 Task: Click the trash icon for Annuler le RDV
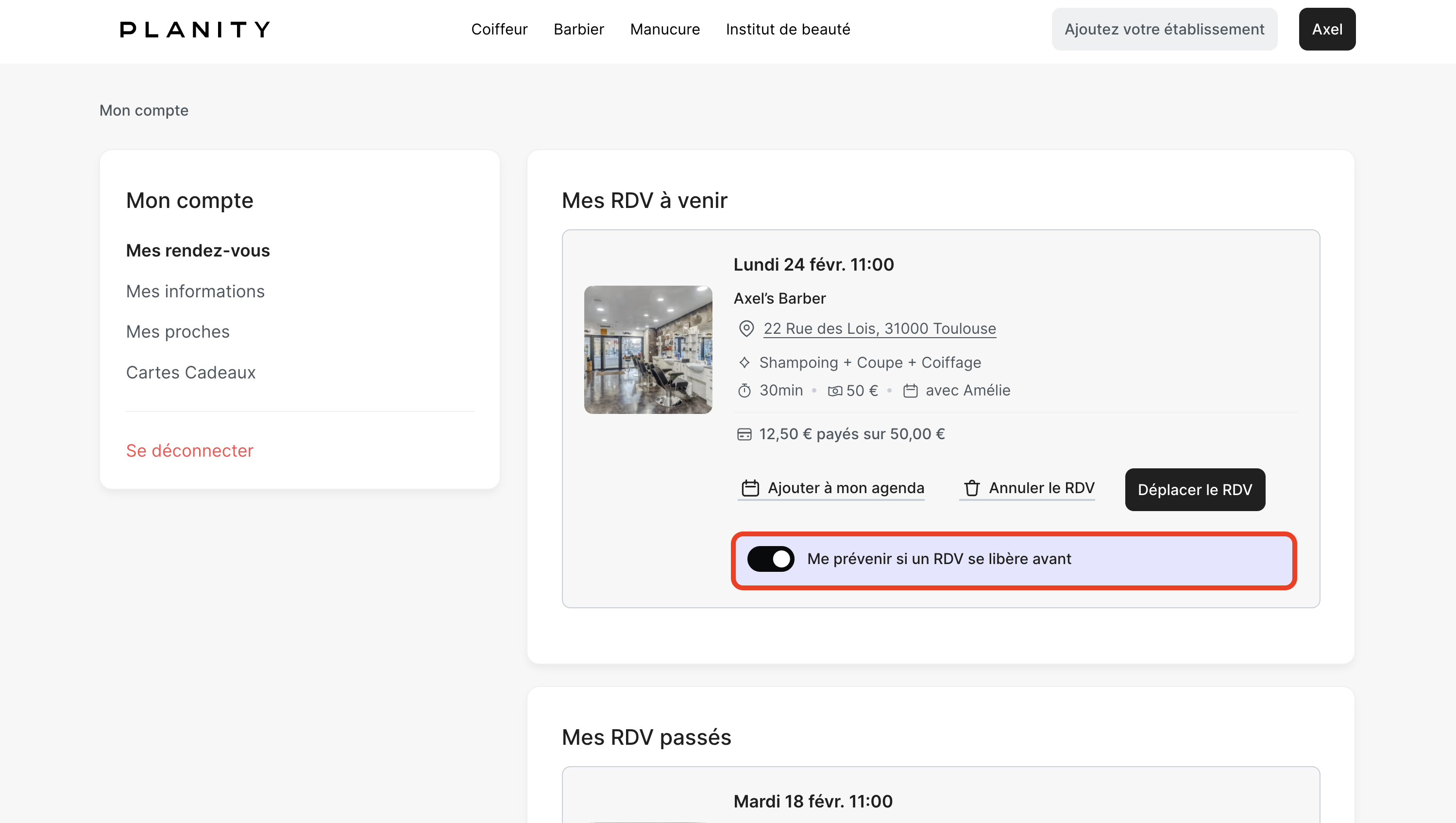pyautogui.click(x=972, y=488)
